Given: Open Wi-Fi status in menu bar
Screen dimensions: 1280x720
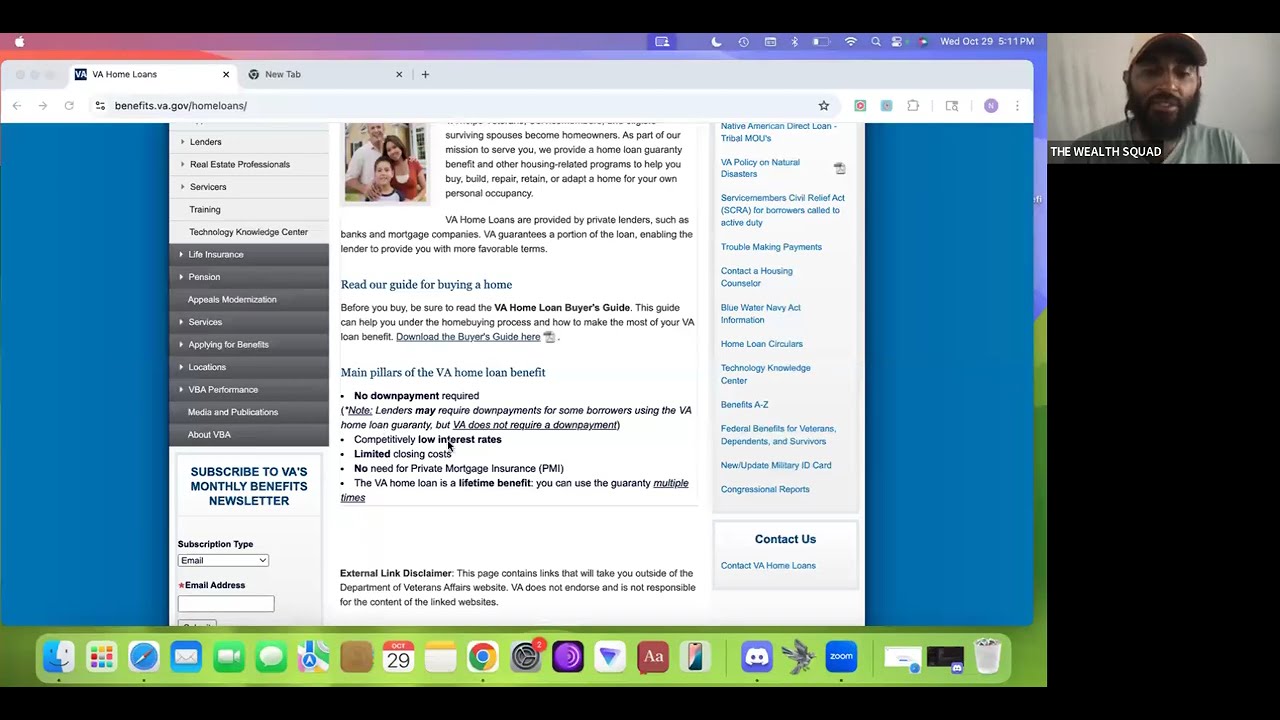Looking at the screenshot, I should point(851,42).
